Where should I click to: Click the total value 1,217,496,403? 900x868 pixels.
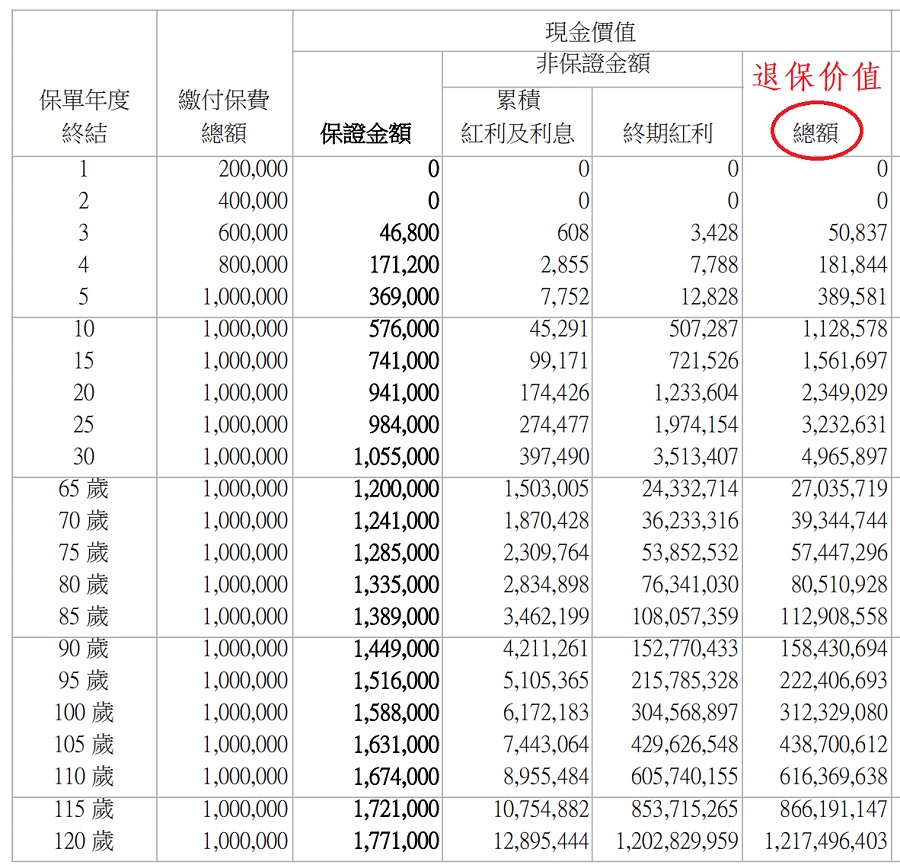(826, 841)
